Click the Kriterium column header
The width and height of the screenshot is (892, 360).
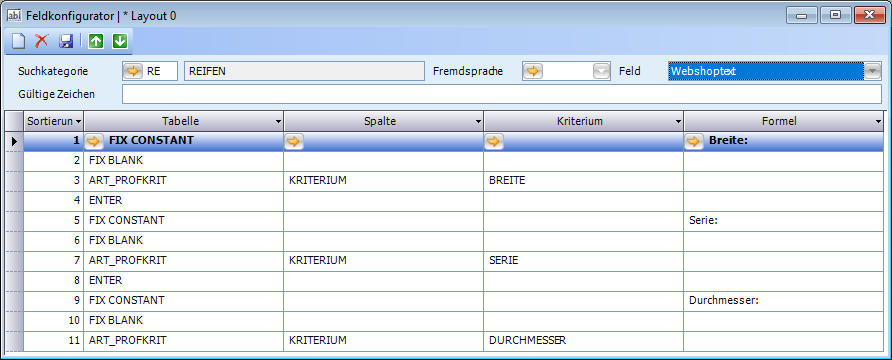coord(584,121)
